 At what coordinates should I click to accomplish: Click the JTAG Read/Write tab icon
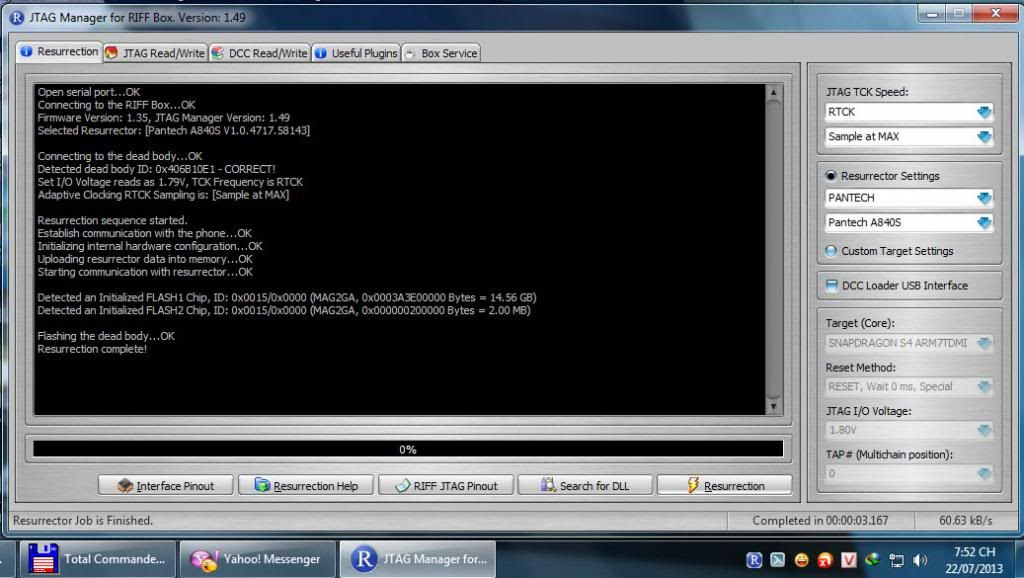[112, 53]
